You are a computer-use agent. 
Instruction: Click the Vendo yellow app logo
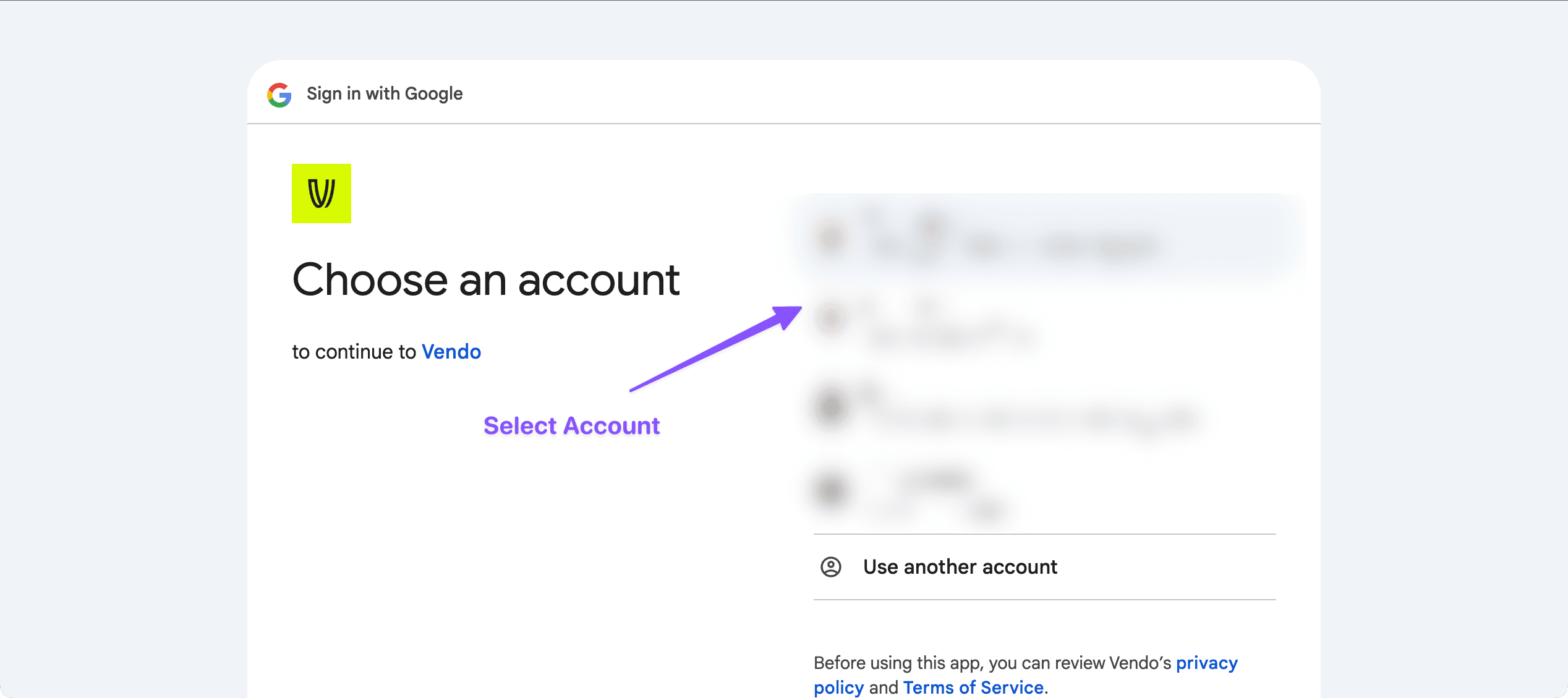[321, 194]
